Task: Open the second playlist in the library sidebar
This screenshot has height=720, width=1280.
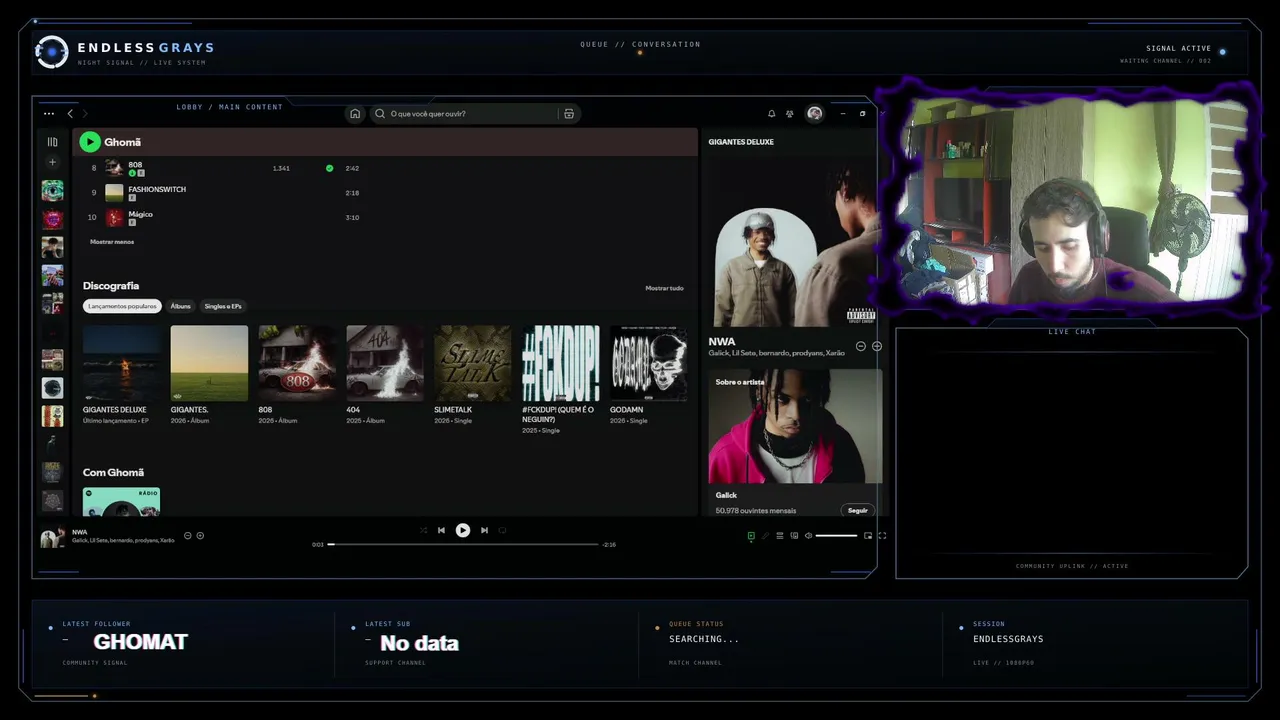Action: (x=52, y=219)
